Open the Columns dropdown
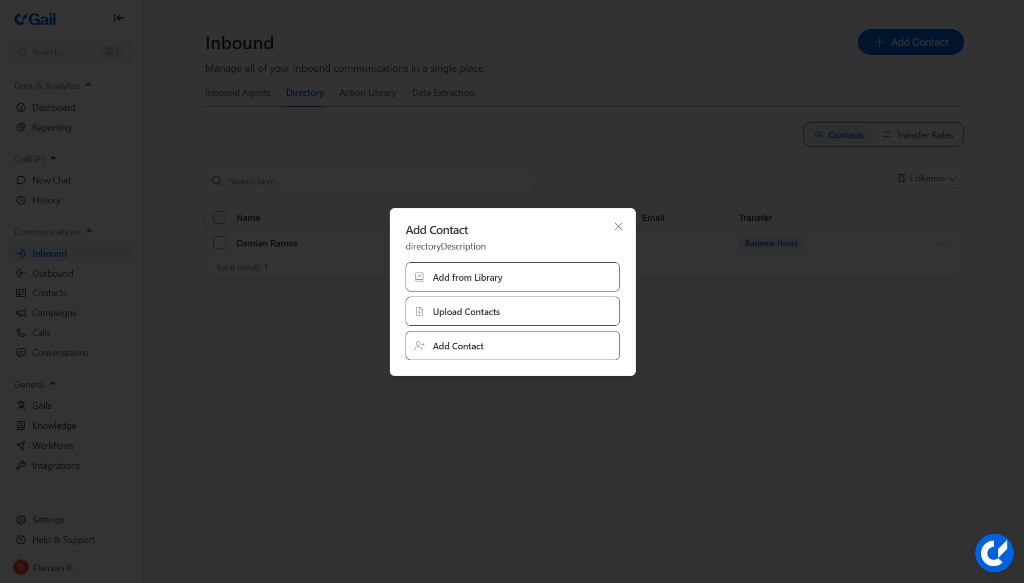Image resolution: width=1024 pixels, height=583 pixels. click(925, 178)
